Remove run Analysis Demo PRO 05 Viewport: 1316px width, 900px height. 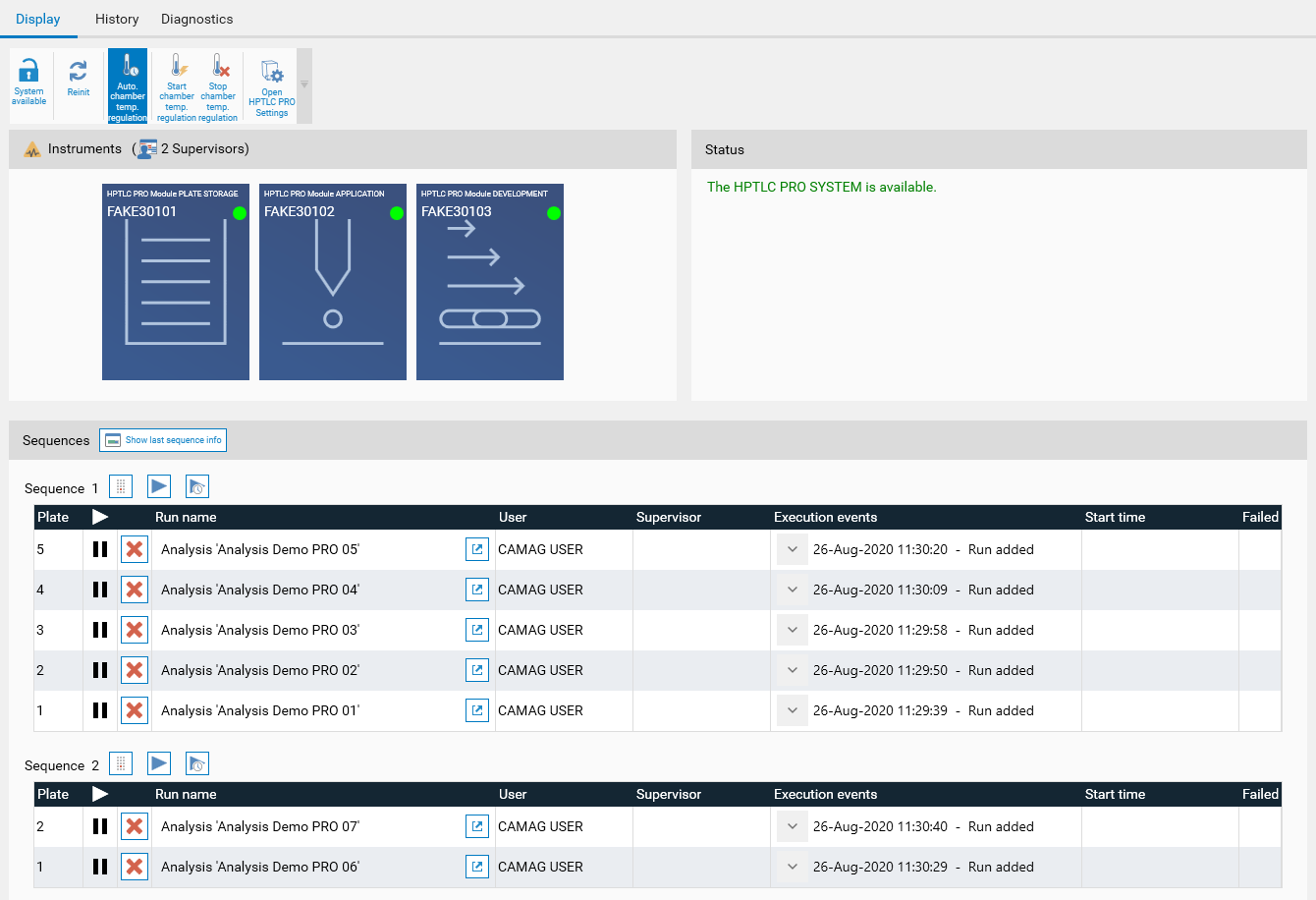(135, 549)
